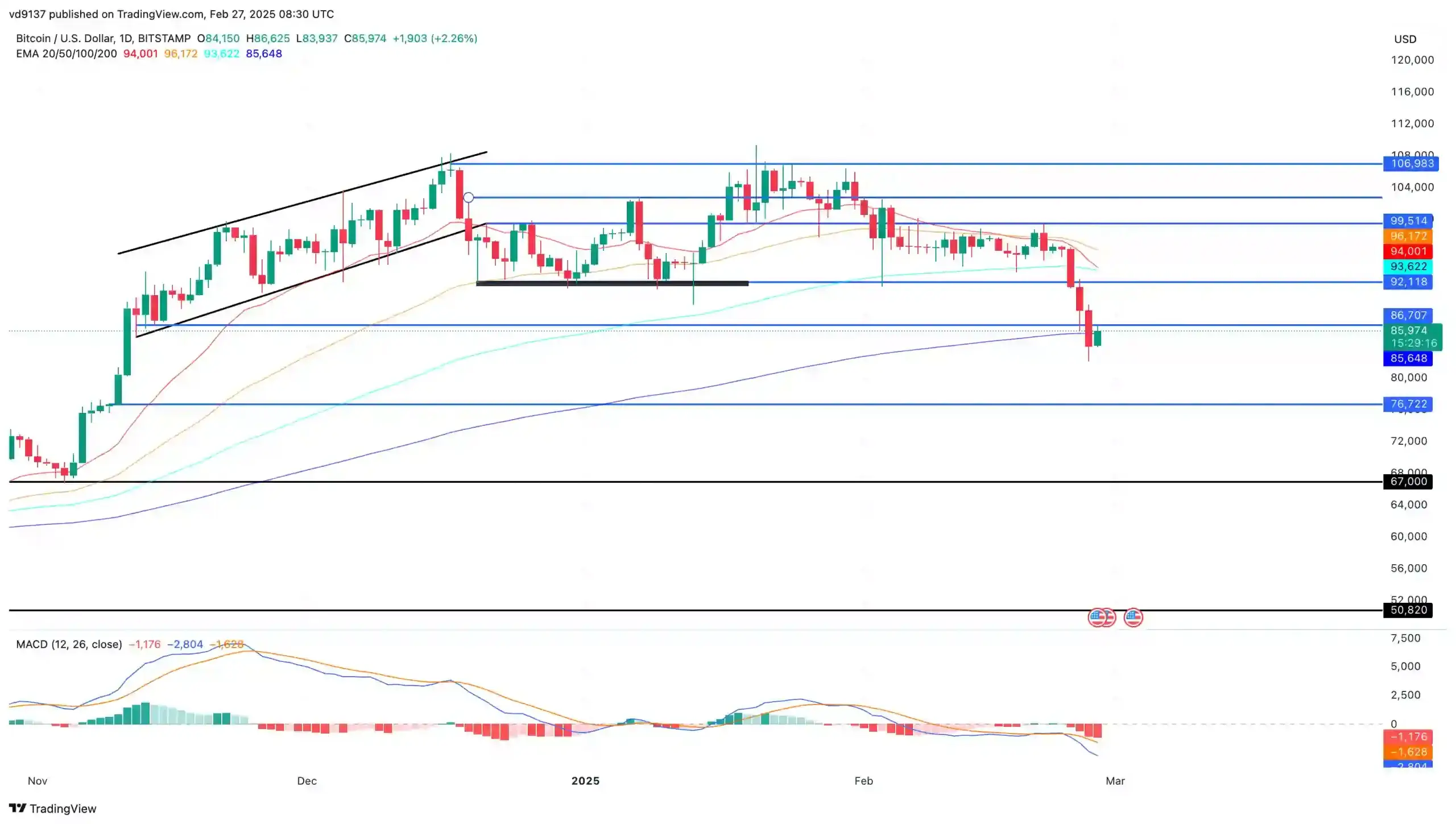Viewport: 1456px width, 824px height.
Task: Select the red EMA value 94,001 in the legend
Action: pyautogui.click(x=140, y=53)
